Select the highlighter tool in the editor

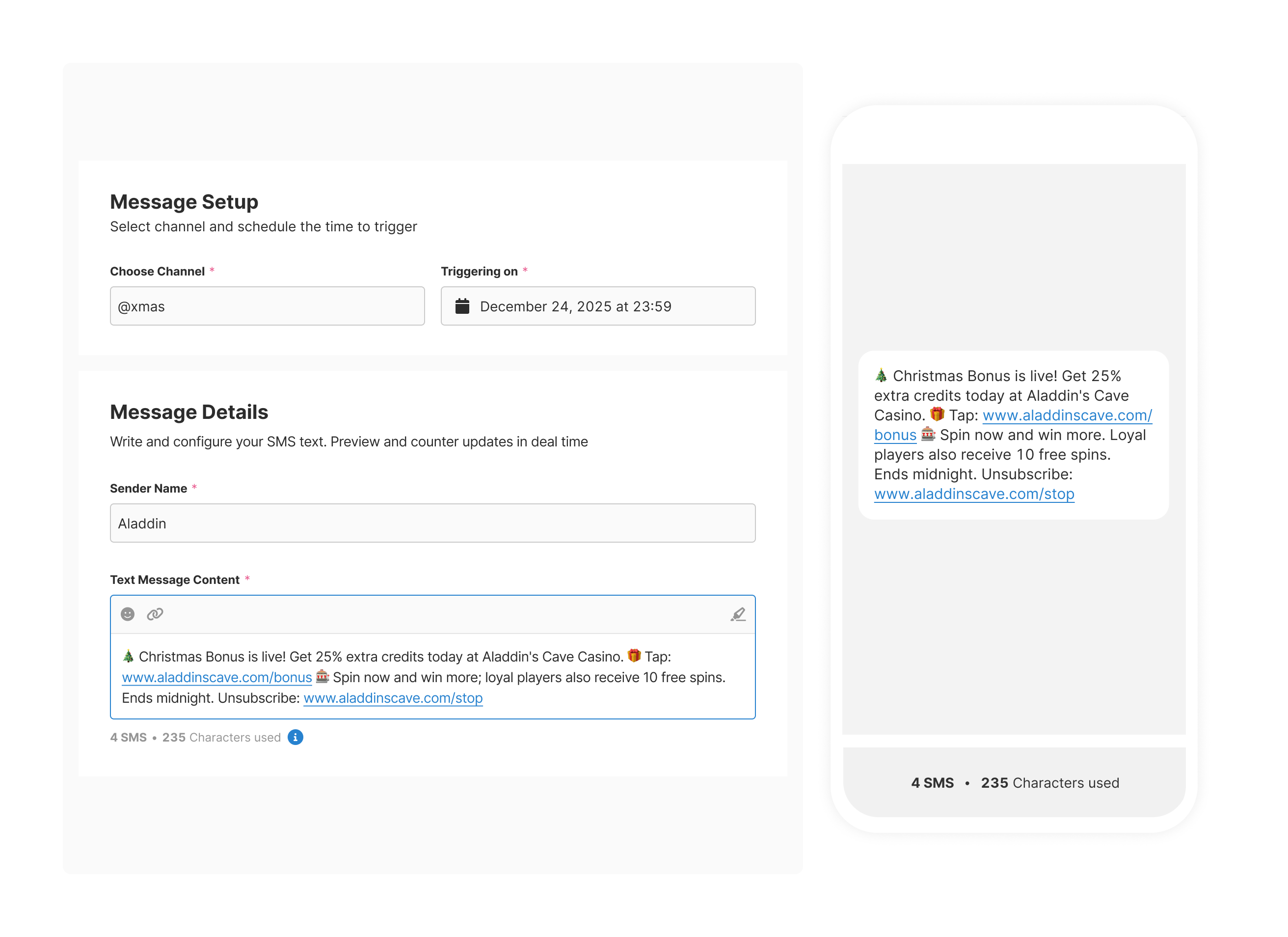738,614
